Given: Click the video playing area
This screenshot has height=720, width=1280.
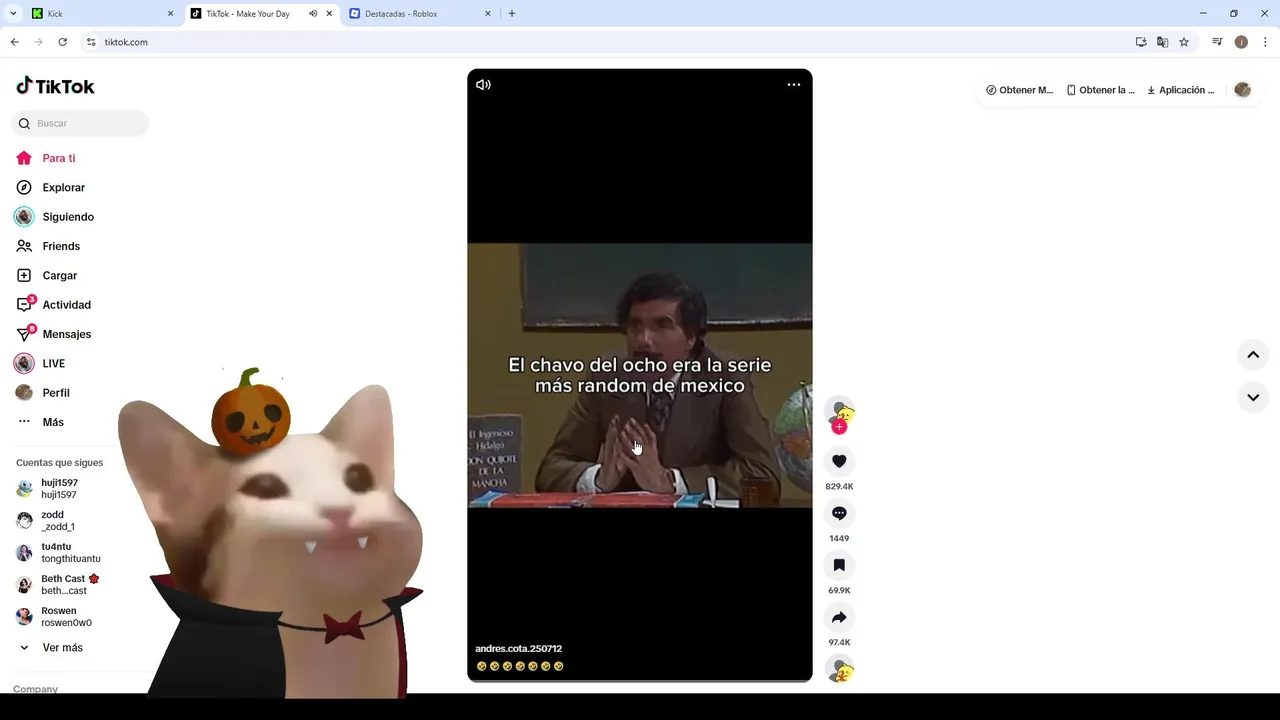Looking at the screenshot, I should [x=640, y=375].
